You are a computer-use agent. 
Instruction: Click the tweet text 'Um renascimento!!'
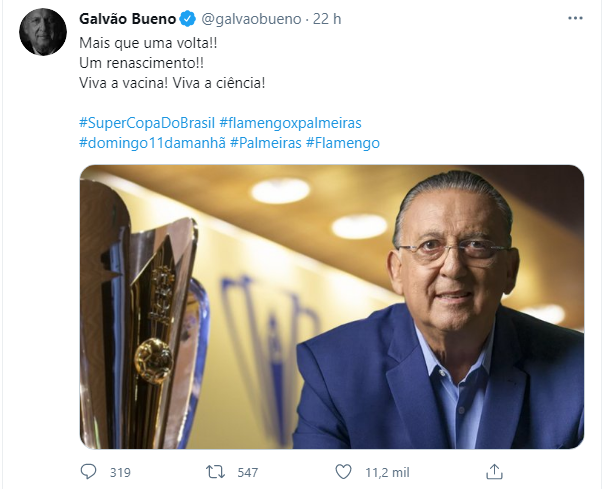142,63
